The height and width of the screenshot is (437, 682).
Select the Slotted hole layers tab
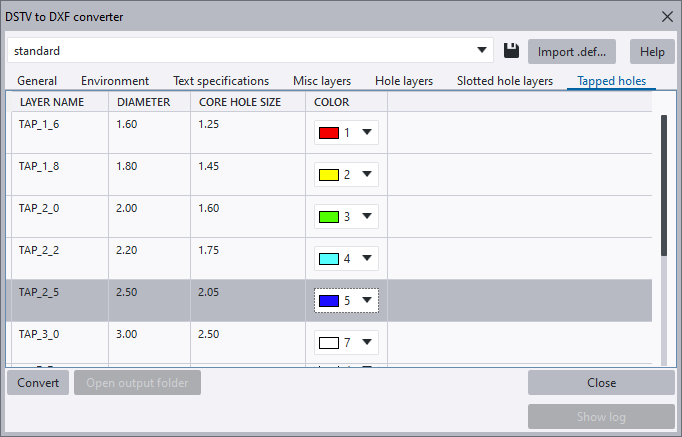click(x=505, y=81)
